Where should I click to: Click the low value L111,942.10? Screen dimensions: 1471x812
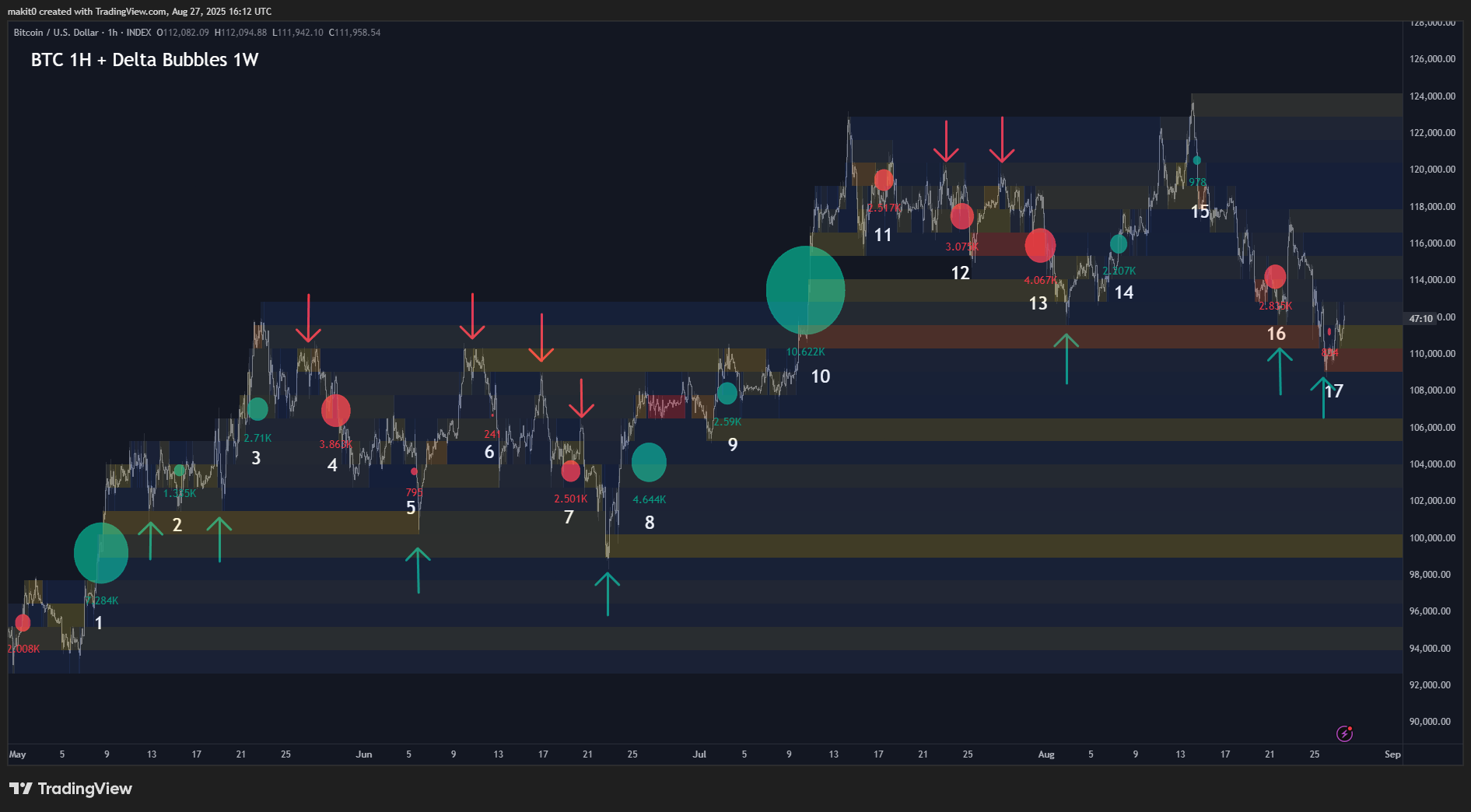297,33
